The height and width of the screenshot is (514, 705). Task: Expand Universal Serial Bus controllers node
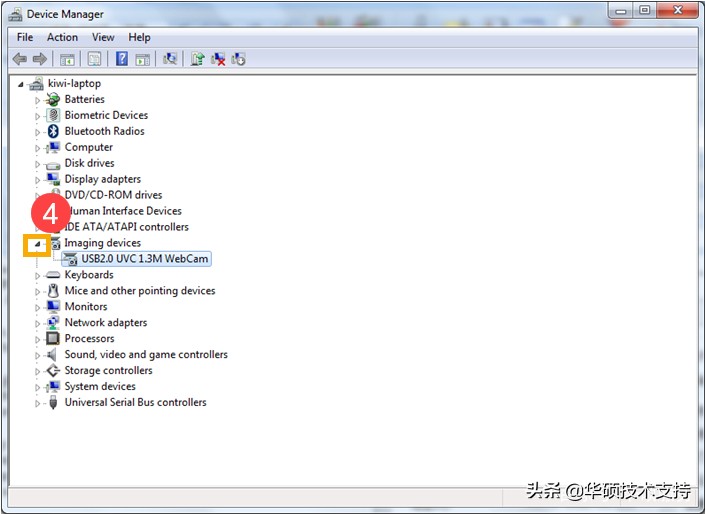[x=38, y=403]
